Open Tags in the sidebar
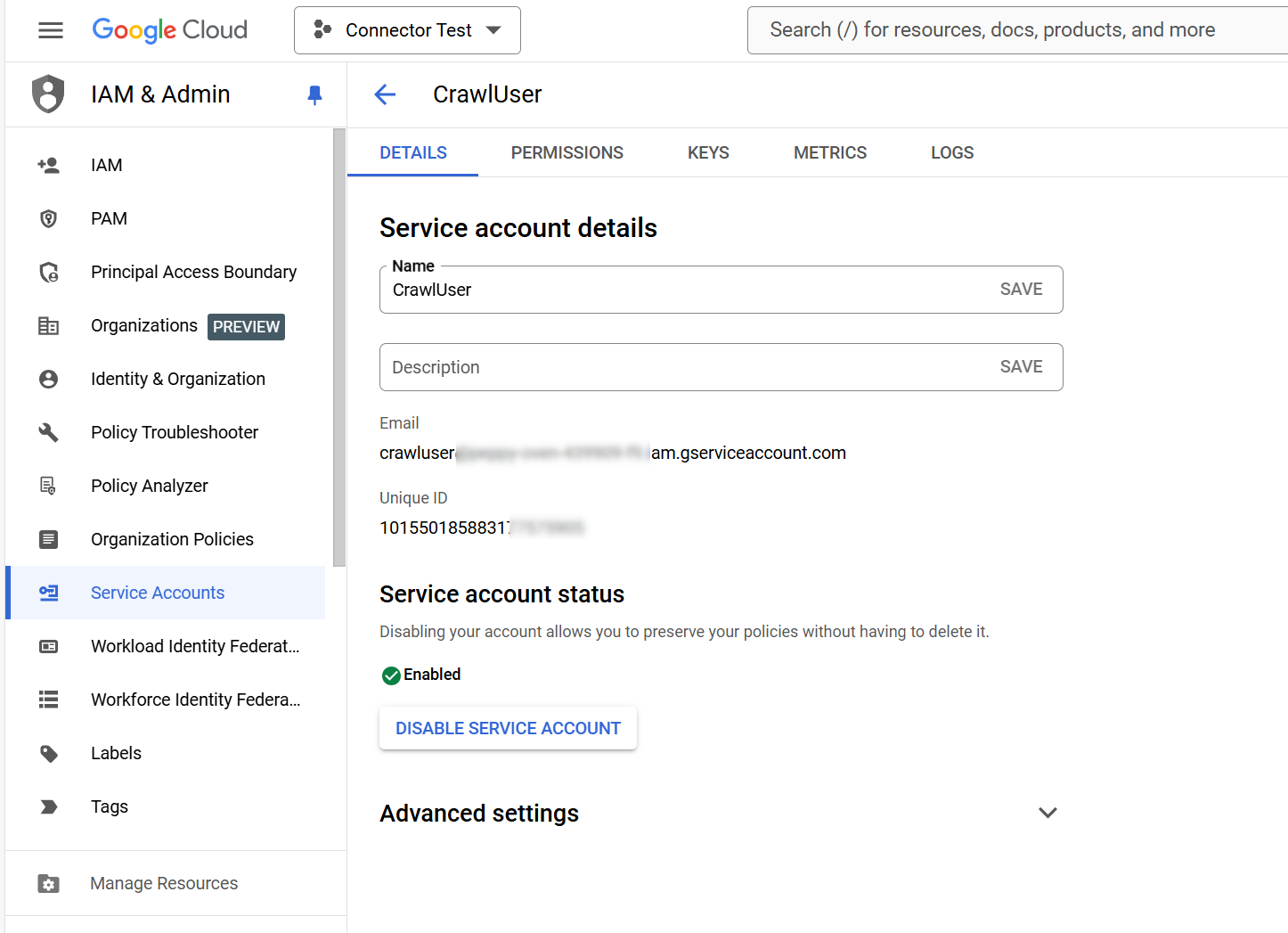1288x933 pixels. coord(166,806)
